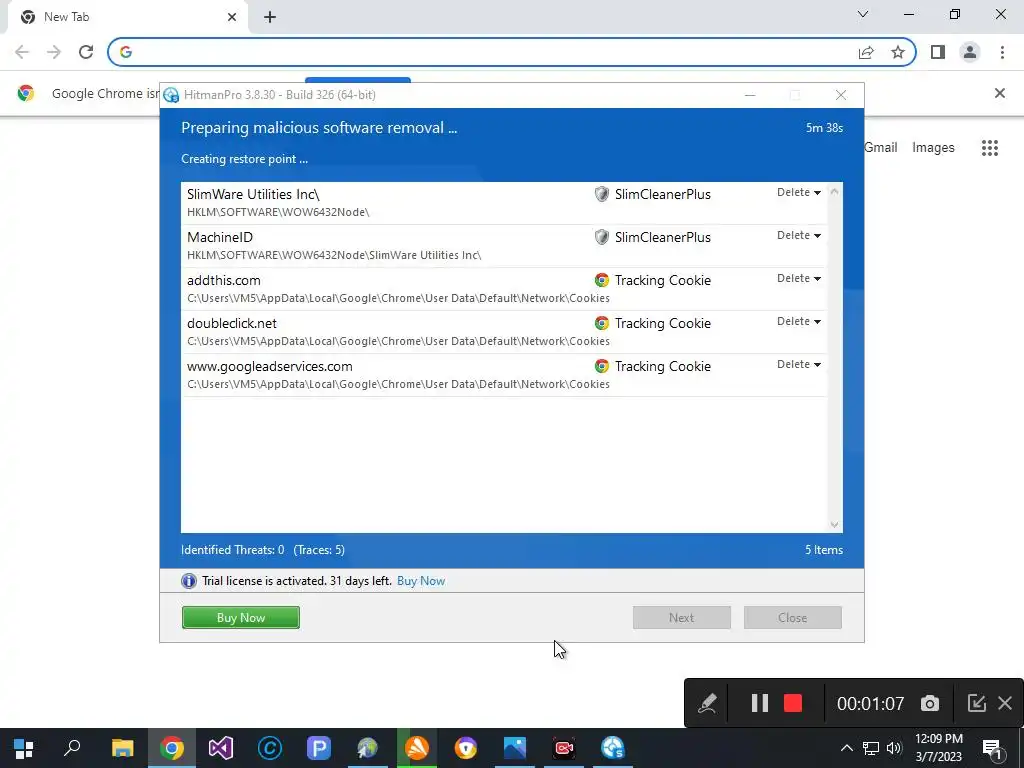Select the addthis.com entry
Image resolution: width=1024 pixels, height=768 pixels.
pos(504,289)
